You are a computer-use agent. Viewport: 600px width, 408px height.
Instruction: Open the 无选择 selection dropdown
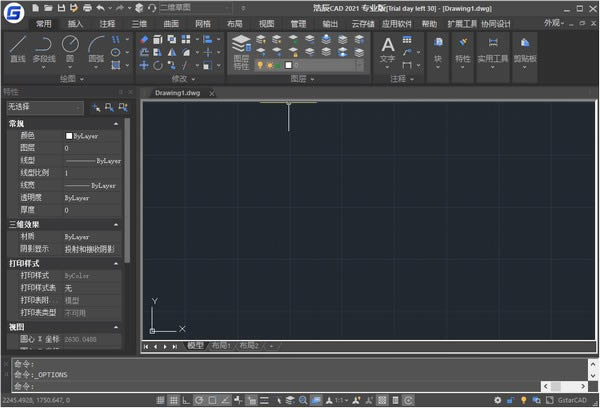pyautogui.click(x=45, y=108)
